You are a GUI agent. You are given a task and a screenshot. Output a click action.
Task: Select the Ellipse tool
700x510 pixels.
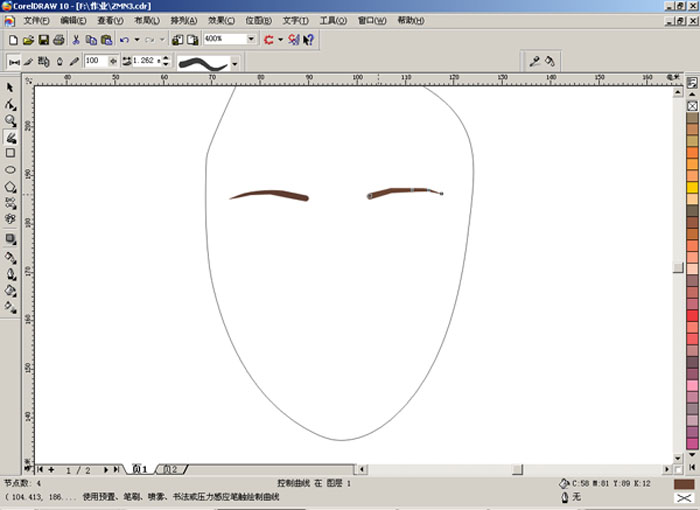pyautogui.click(x=10, y=169)
